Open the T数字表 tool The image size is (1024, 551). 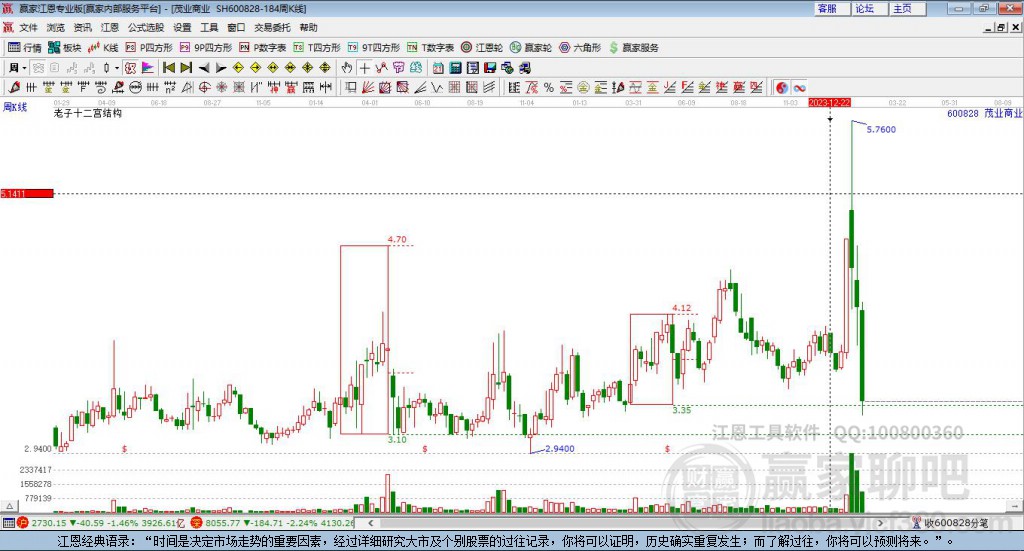coord(430,48)
